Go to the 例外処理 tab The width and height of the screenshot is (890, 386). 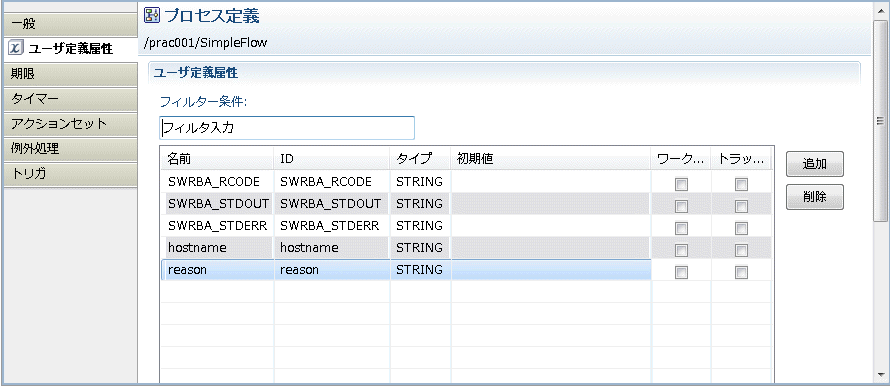pyautogui.click(x=69, y=149)
